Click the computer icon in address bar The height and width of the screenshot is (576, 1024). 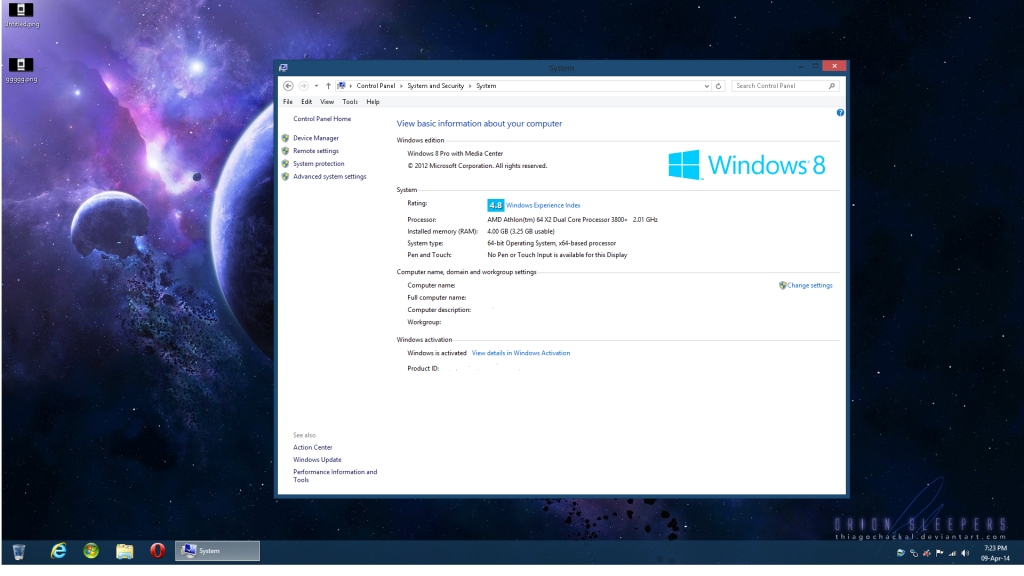341,86
